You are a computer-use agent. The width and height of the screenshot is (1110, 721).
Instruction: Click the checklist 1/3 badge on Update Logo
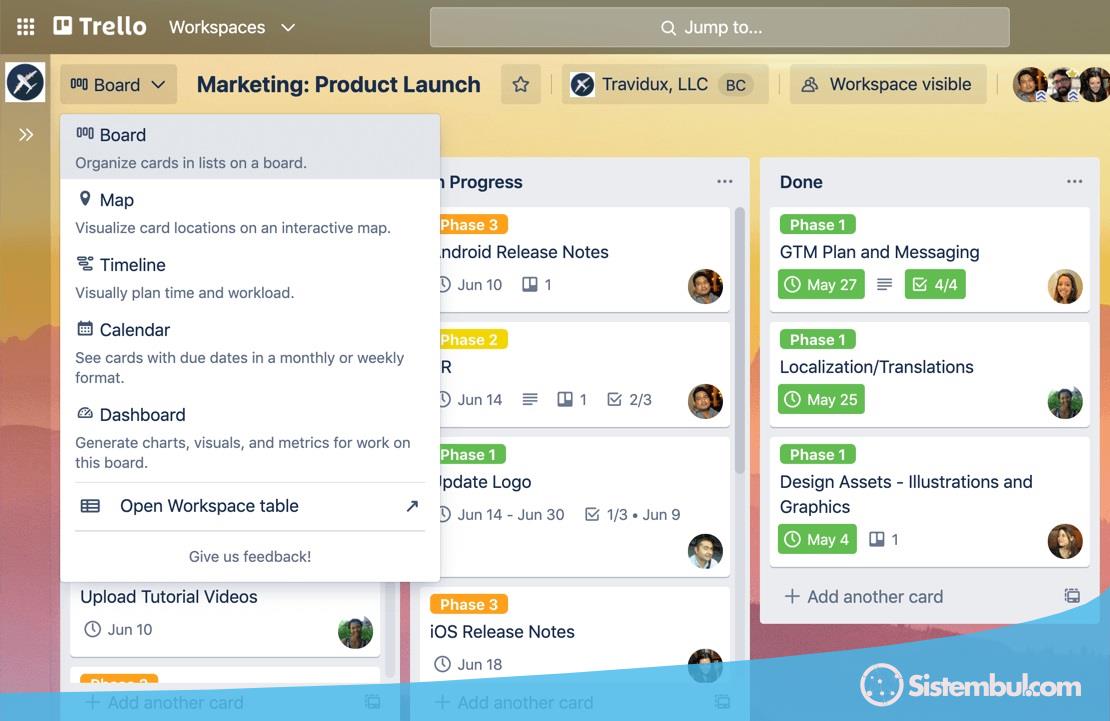click(x=632, y=514)
